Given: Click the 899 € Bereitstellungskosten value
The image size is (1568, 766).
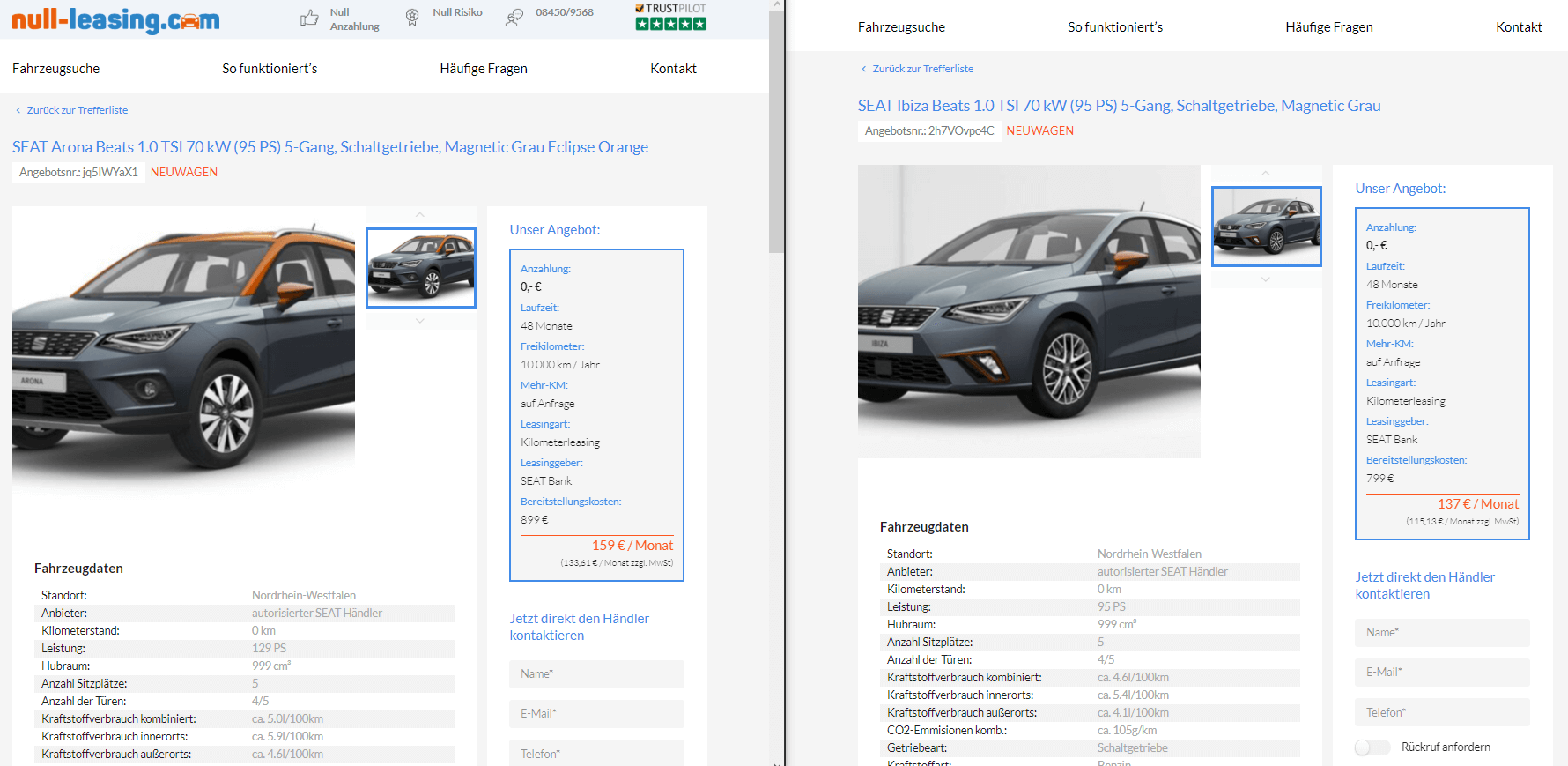Looking at the screenshot, I should (534, 520).
